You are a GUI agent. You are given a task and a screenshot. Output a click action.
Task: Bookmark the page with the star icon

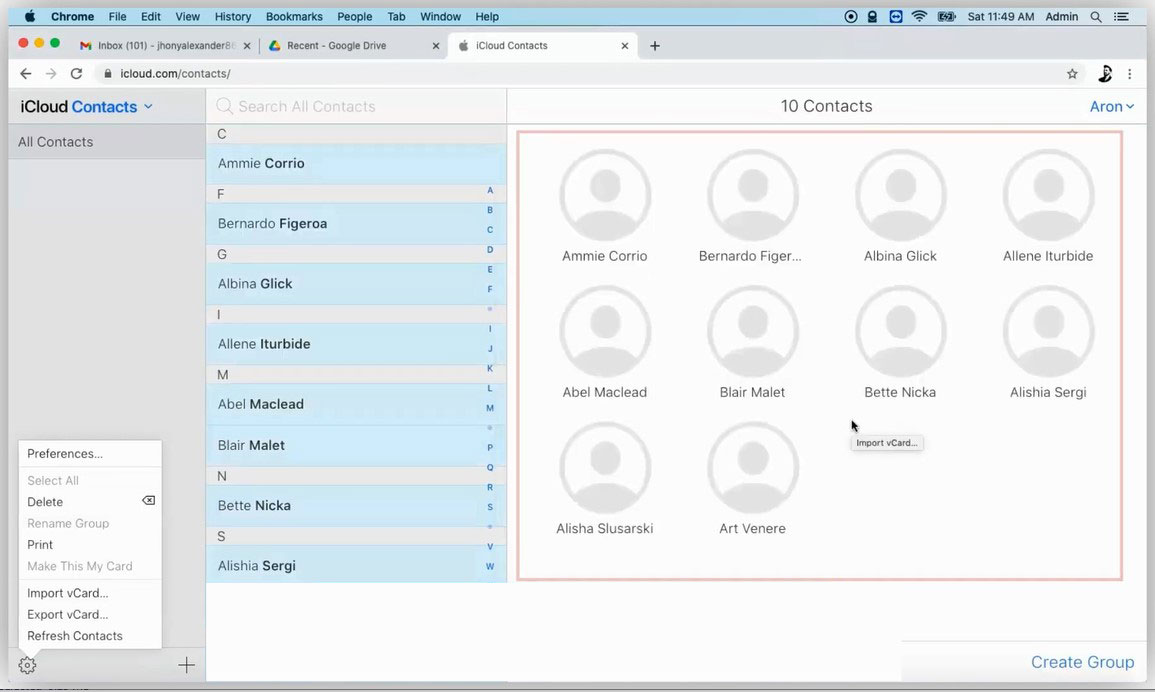[1072, 73]
